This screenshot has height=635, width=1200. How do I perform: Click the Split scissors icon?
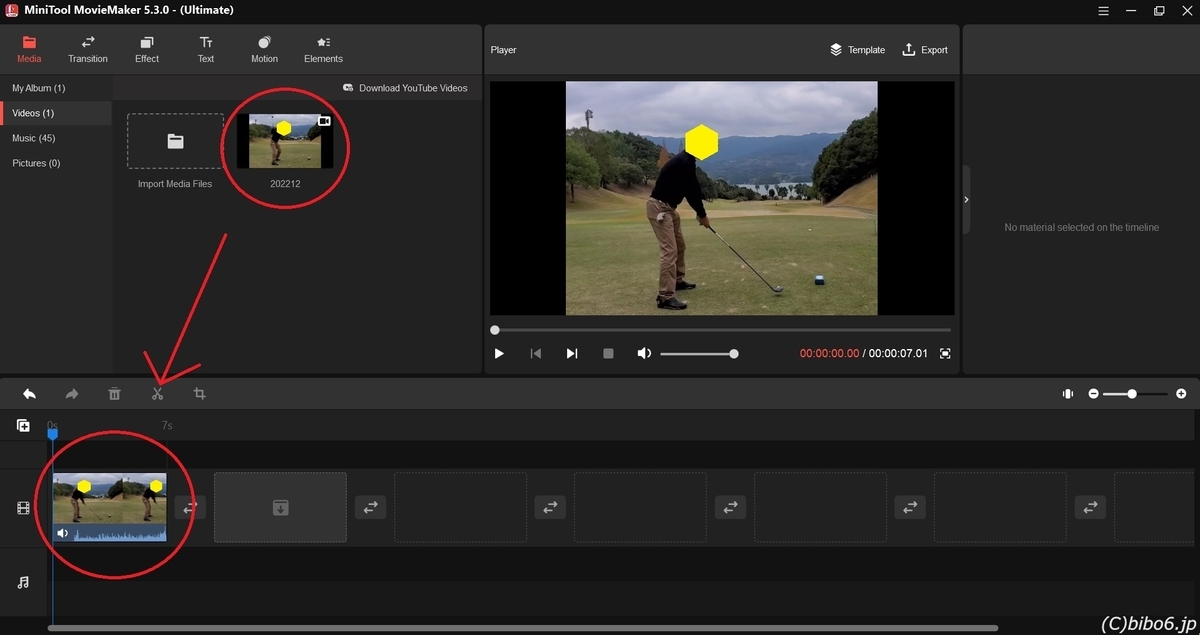click(x=157, y=394)
